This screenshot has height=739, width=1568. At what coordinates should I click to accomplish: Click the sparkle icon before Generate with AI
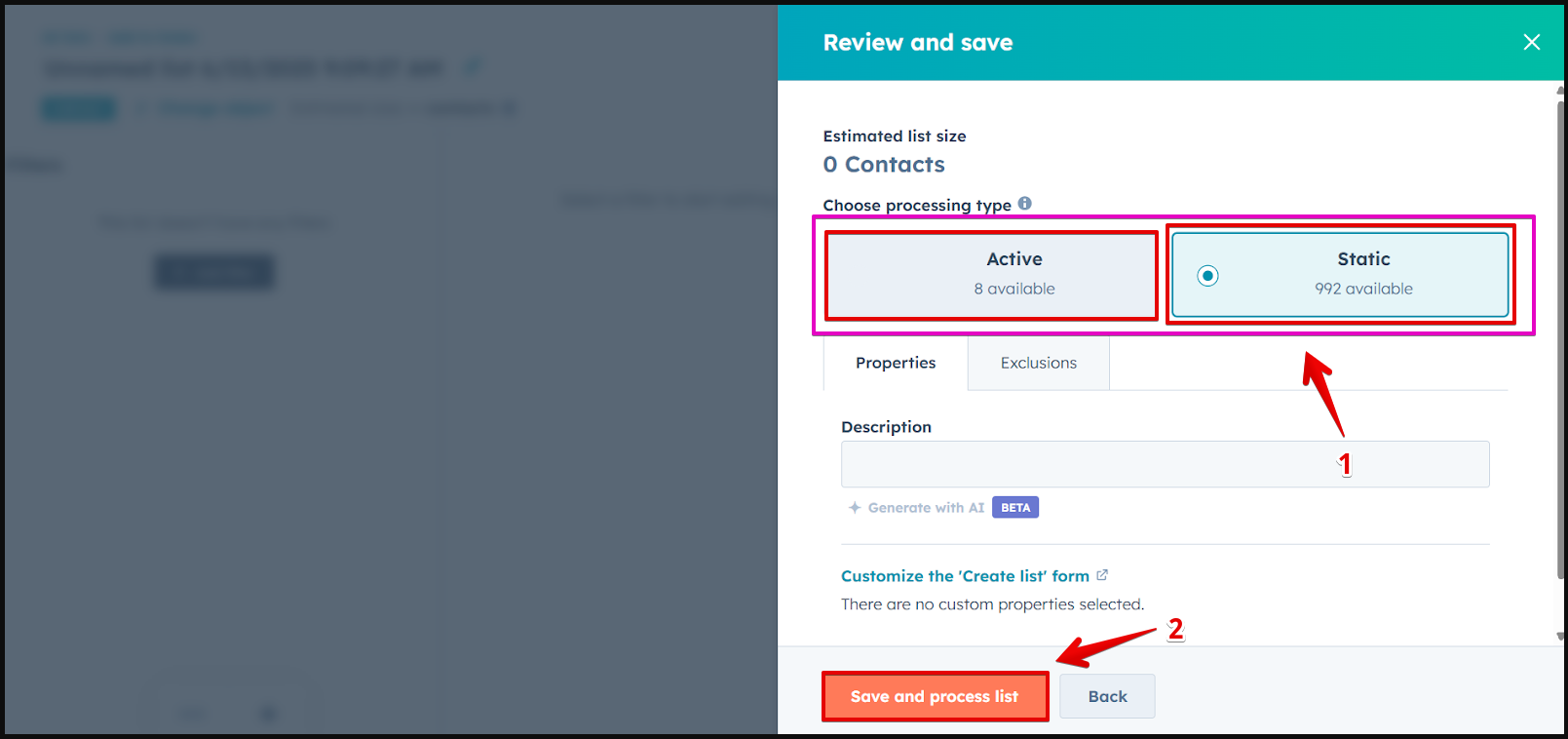pos(855,508)
